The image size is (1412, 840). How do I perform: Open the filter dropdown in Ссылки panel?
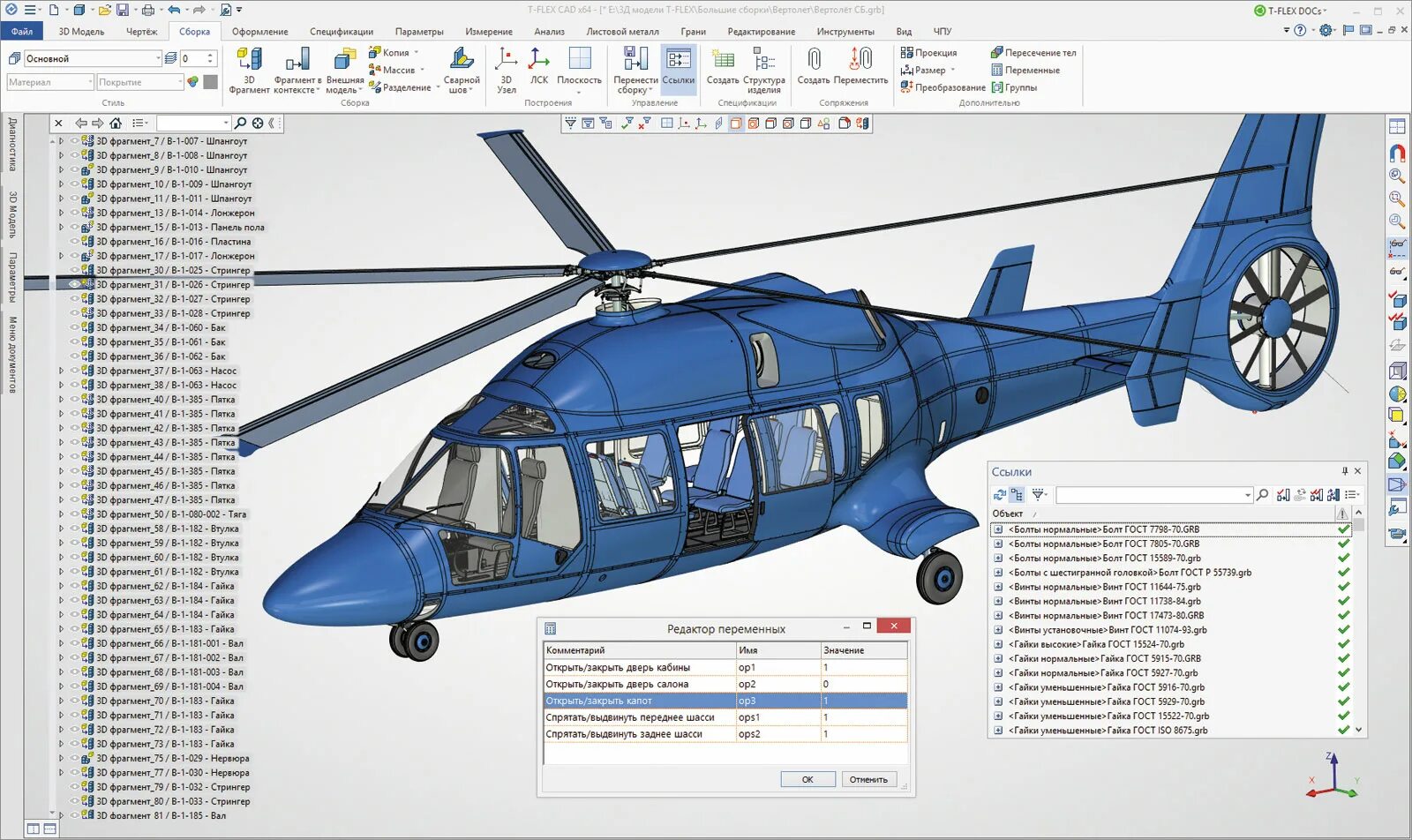click(x=1040, y=495)
